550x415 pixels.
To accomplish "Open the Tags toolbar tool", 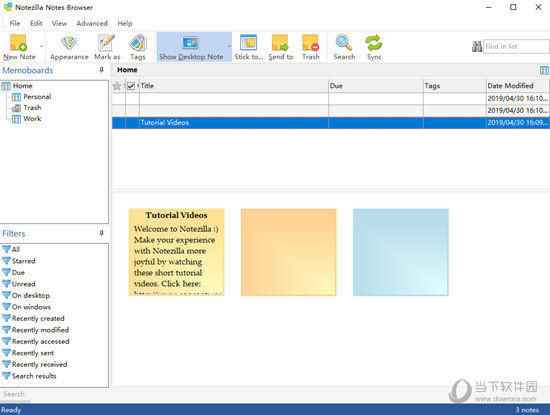I will (x=138, y=47).
